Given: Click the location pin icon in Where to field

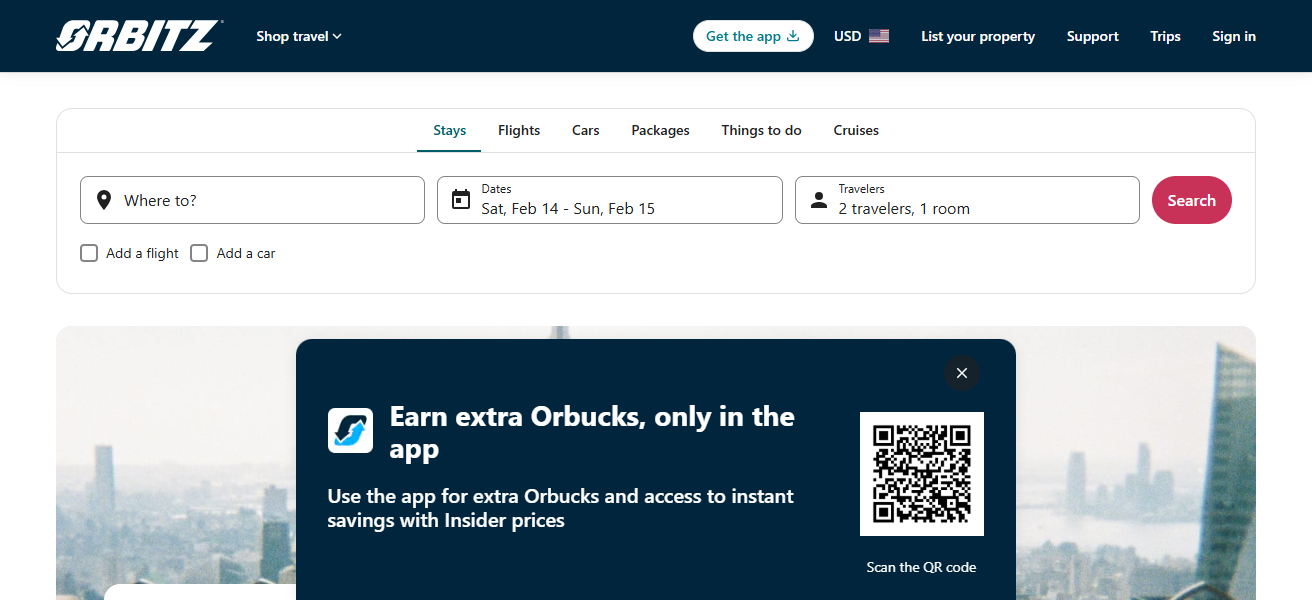Looking at the screenshot, I should click(x=104, y=199).
